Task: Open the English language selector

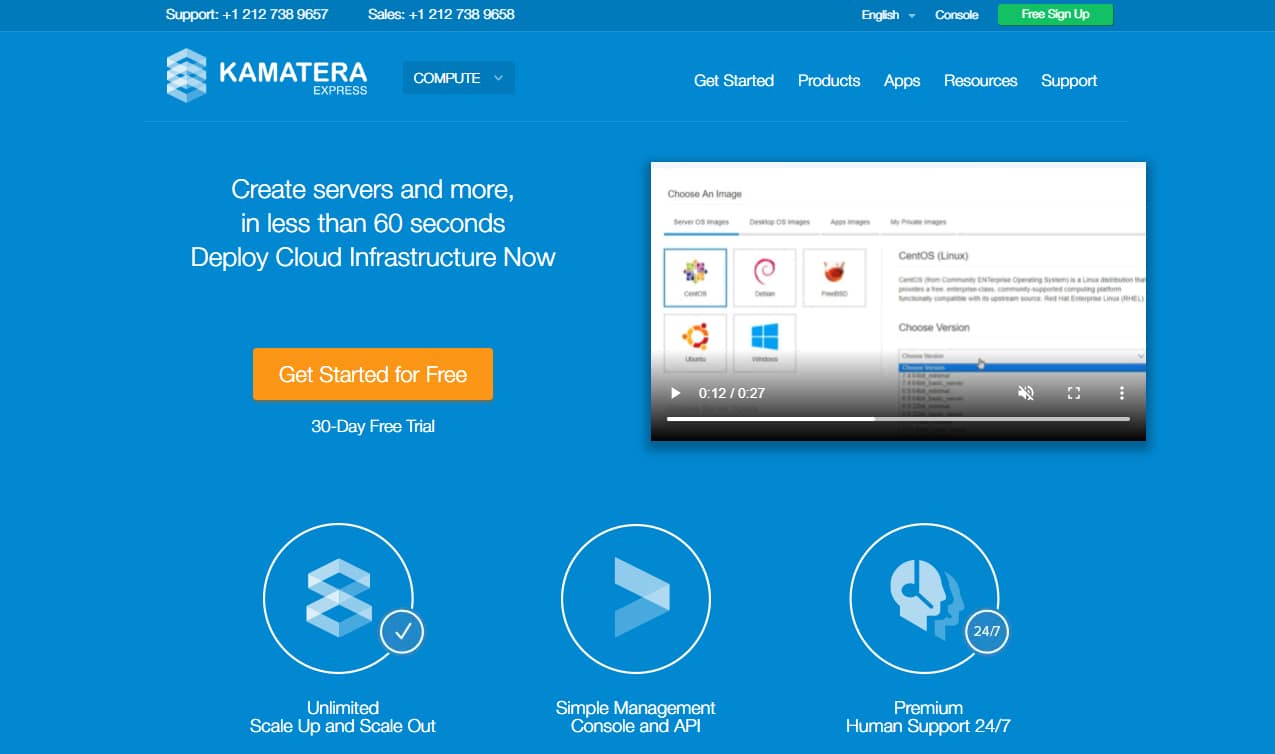Action: [x=887, y=15]
